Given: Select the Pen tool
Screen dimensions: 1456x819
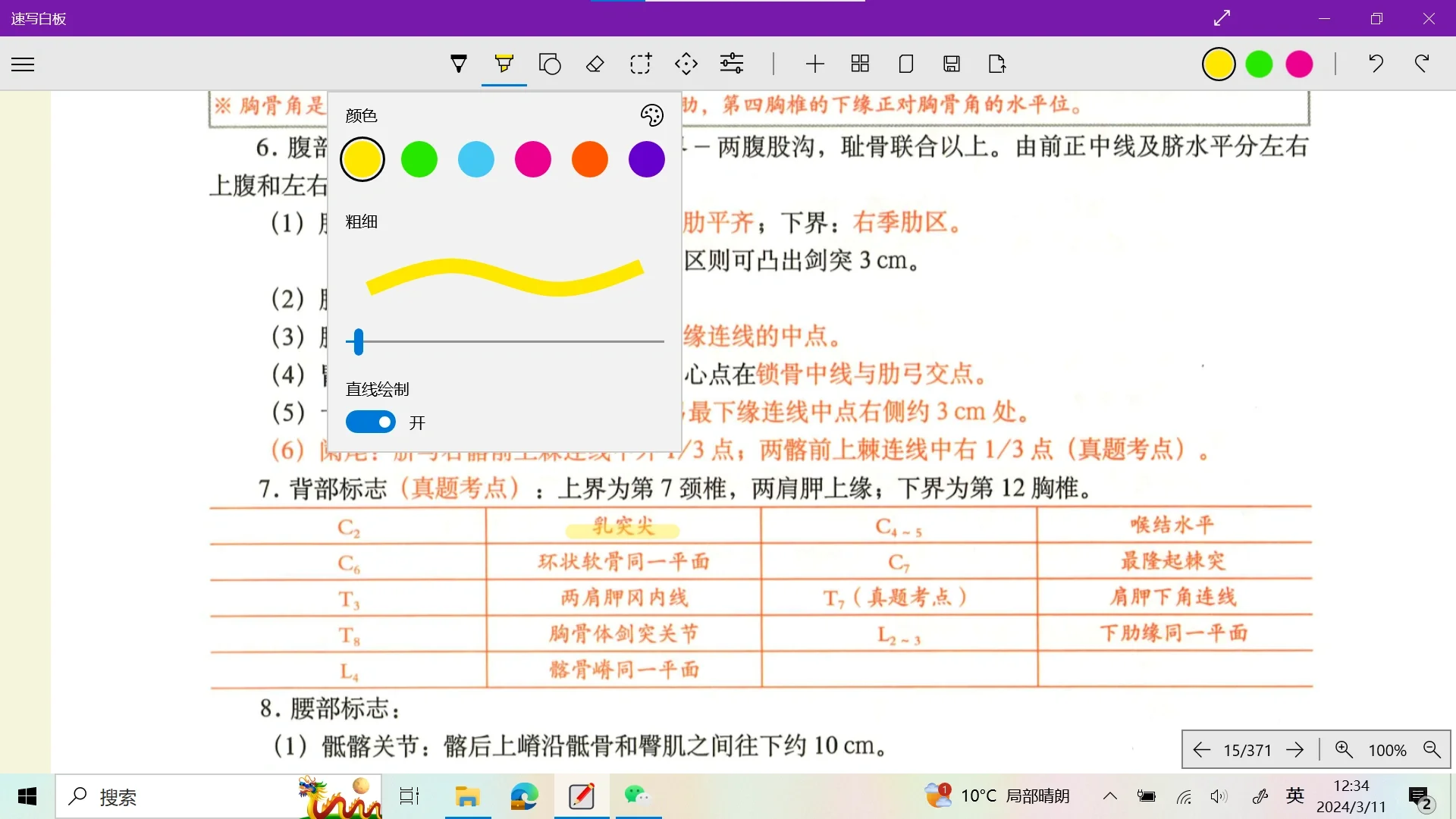Looking at the screenshot, I should [x=459, y=64].
